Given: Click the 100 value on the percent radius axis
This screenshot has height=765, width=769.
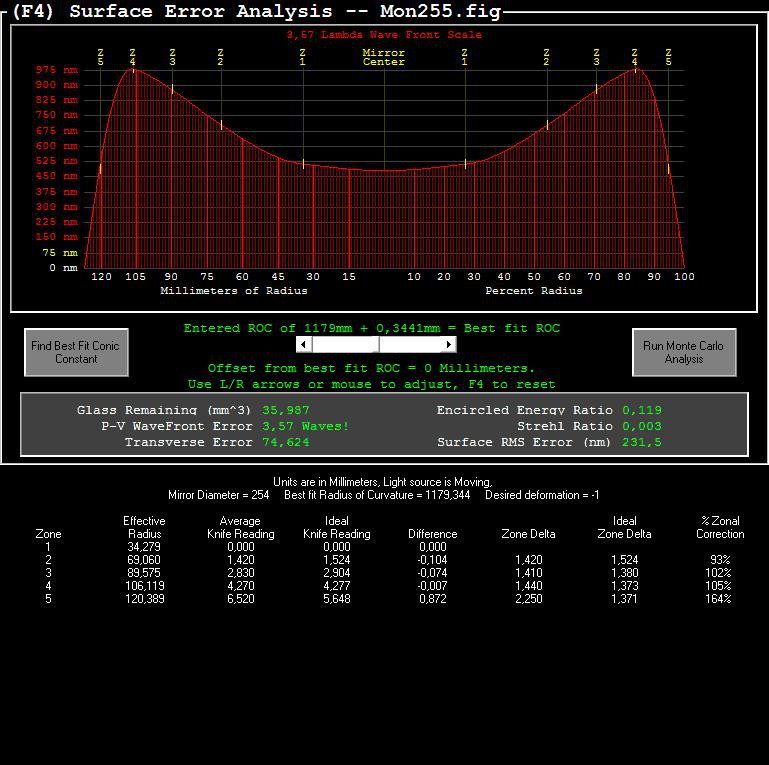Looking at the screenshot, I should 684,277.
